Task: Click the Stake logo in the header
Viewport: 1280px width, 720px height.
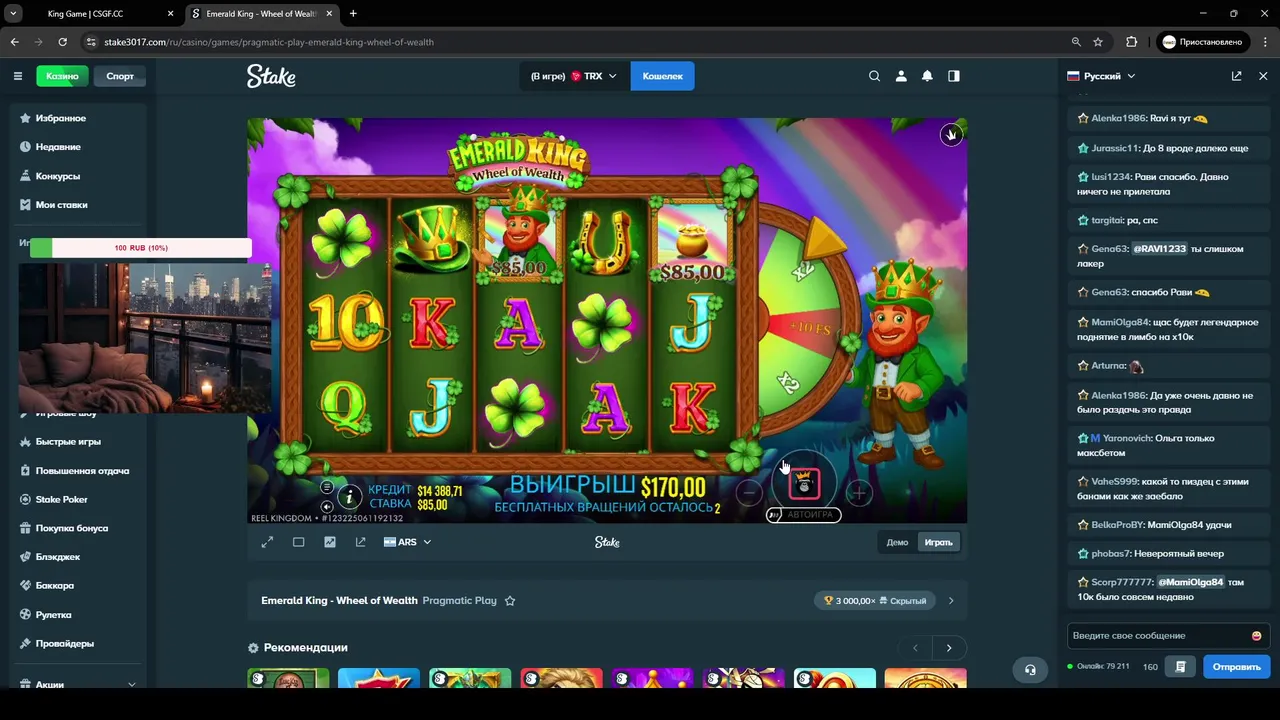Action: tap(271, 76)
